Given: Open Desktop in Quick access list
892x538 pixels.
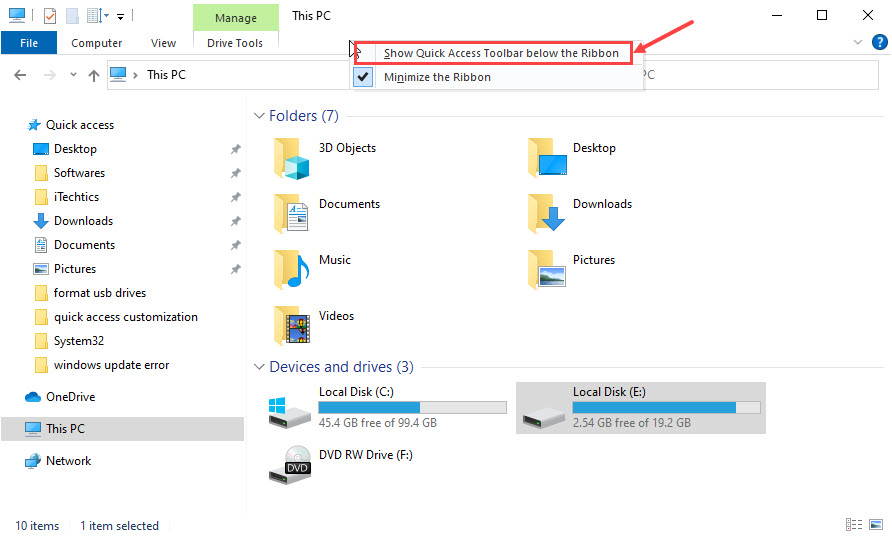Looking at the screenshot, I should 75,148.
